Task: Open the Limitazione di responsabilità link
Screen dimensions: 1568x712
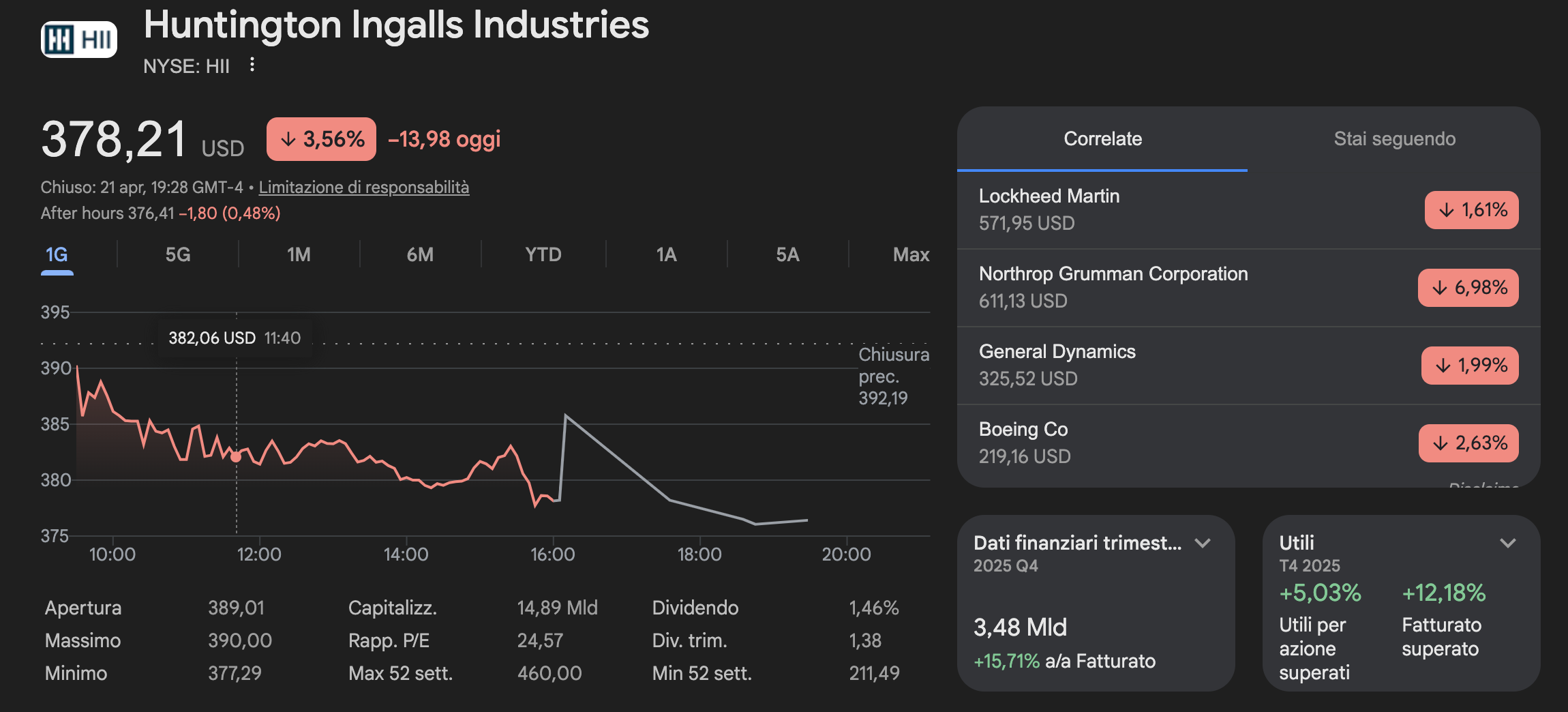Action: pos(364,187)
